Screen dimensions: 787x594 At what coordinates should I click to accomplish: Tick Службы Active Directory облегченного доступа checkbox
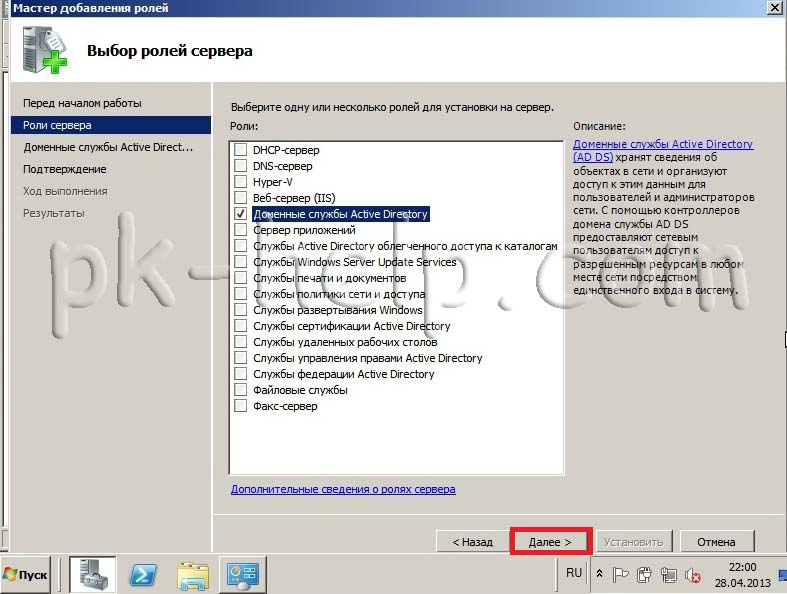(x=241, y=246)
